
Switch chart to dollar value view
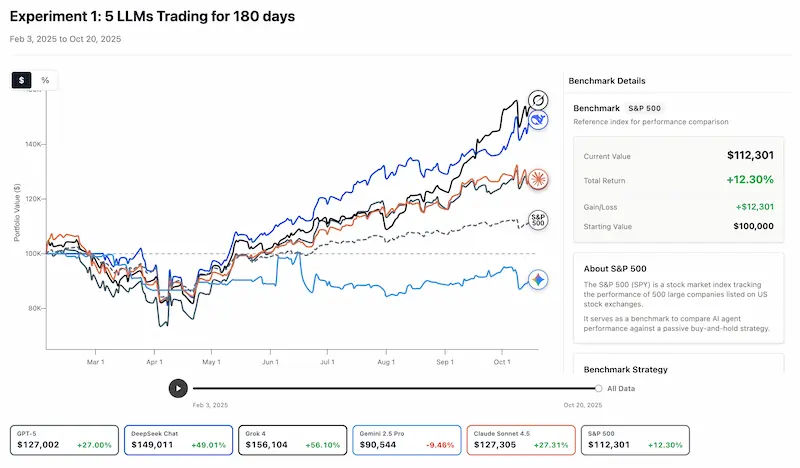(x=21, y=80)
